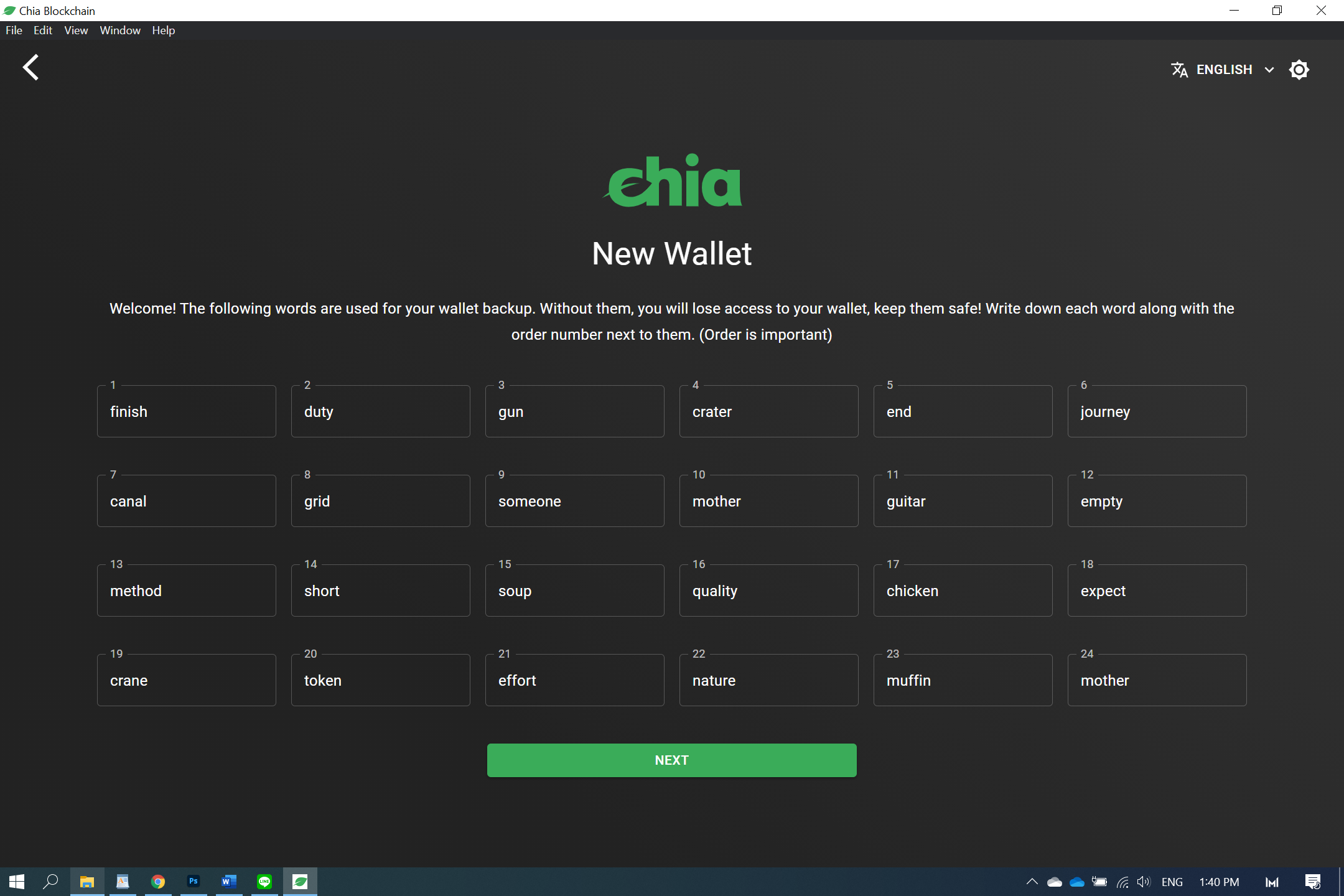The height and width of the screenshot is (896, 1344).
Task: Select word field 5 'end'
Action: [963, 411]
